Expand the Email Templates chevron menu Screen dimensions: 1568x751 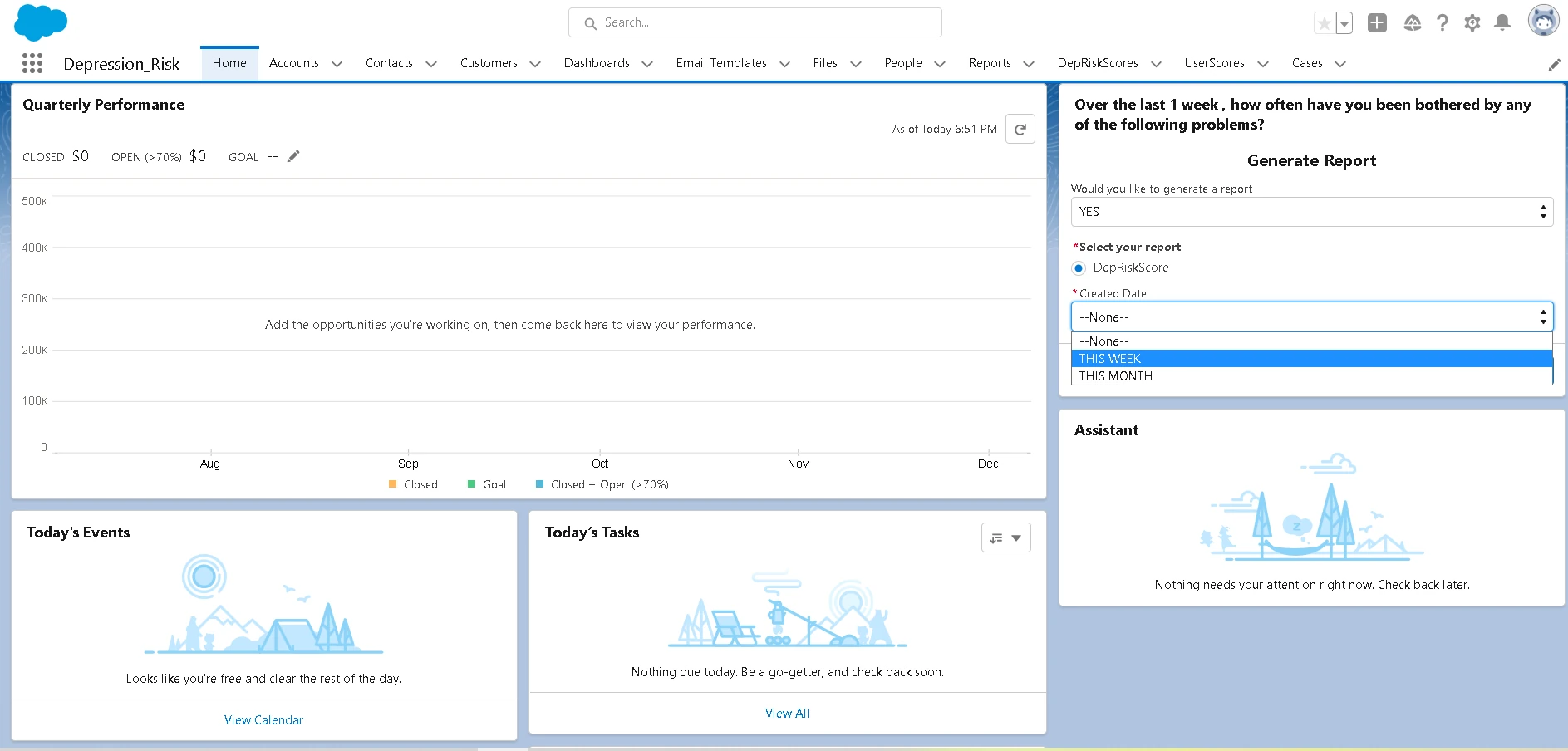[784, 64]
